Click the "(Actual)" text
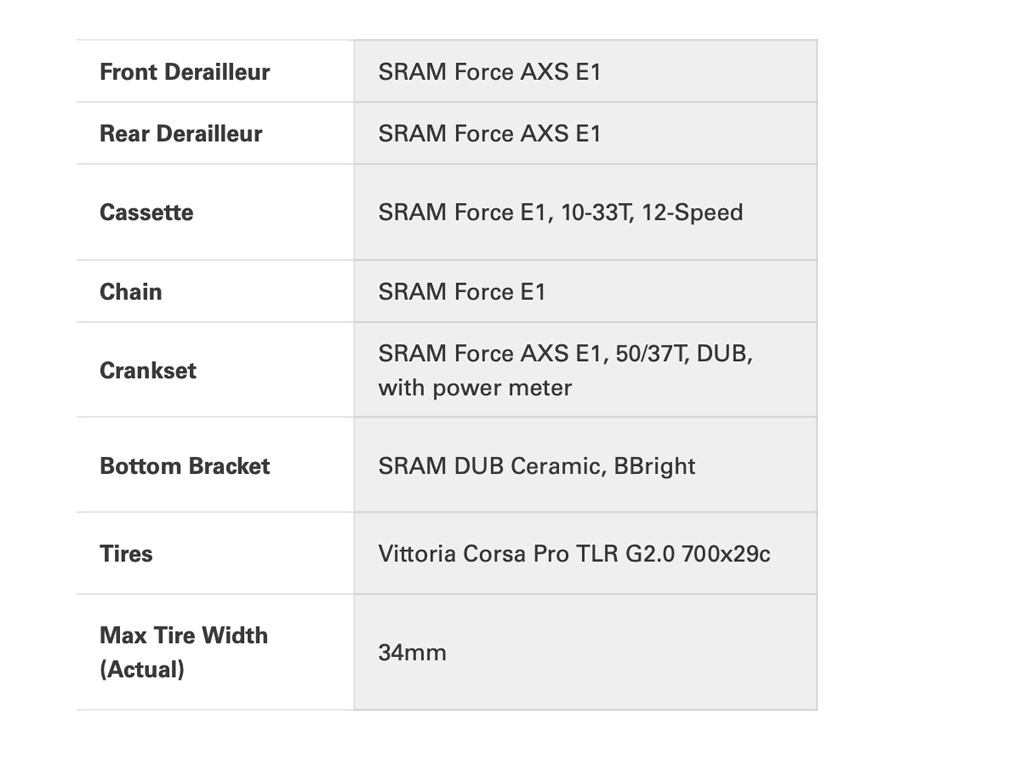 tap(142, 670)
